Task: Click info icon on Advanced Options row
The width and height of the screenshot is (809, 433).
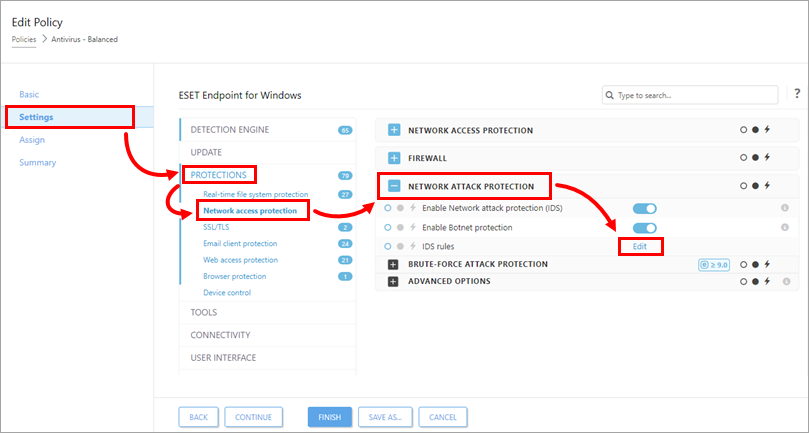Action: click(786, 282)
